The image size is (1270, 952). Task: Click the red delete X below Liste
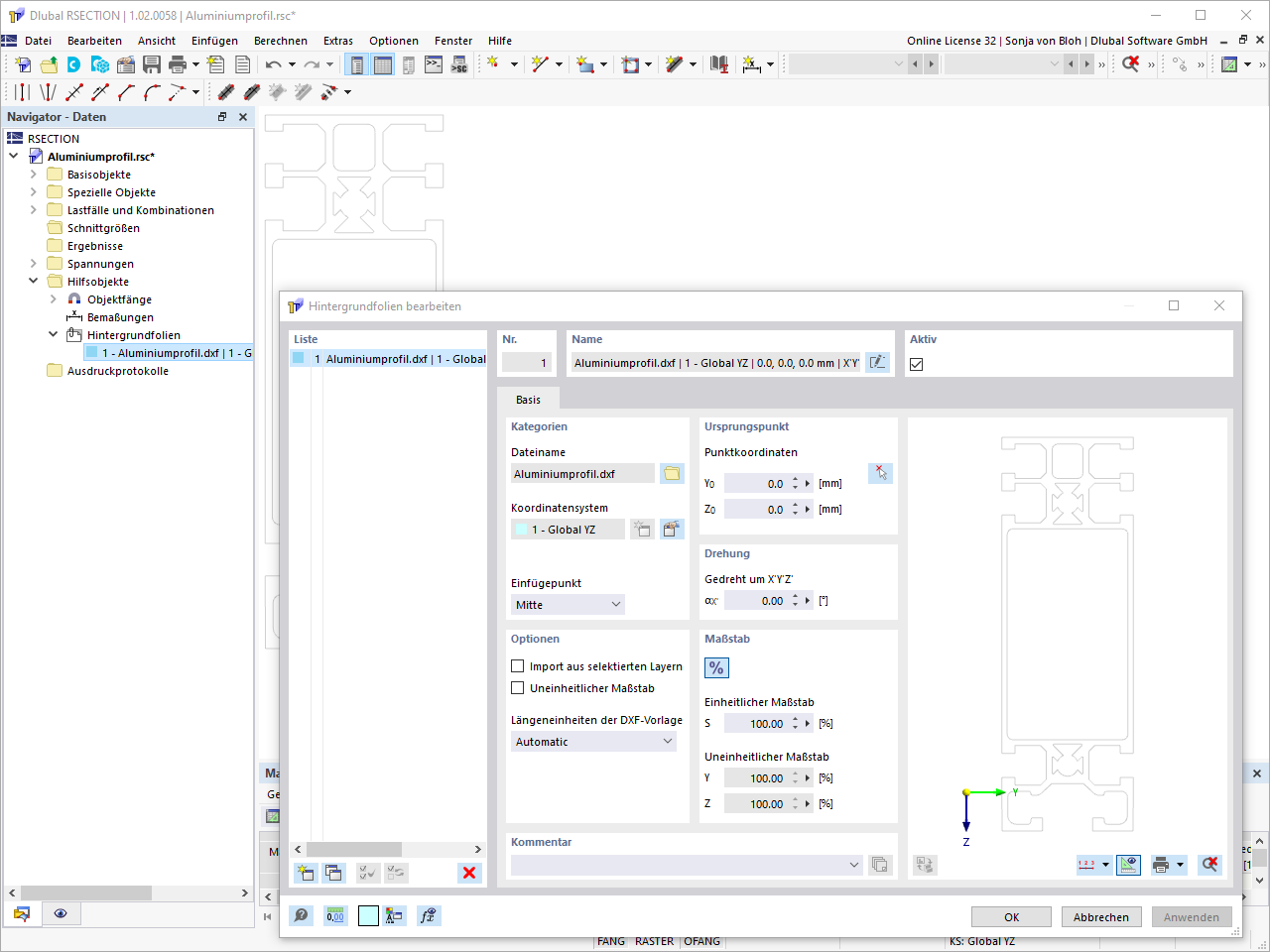(469, 873)
